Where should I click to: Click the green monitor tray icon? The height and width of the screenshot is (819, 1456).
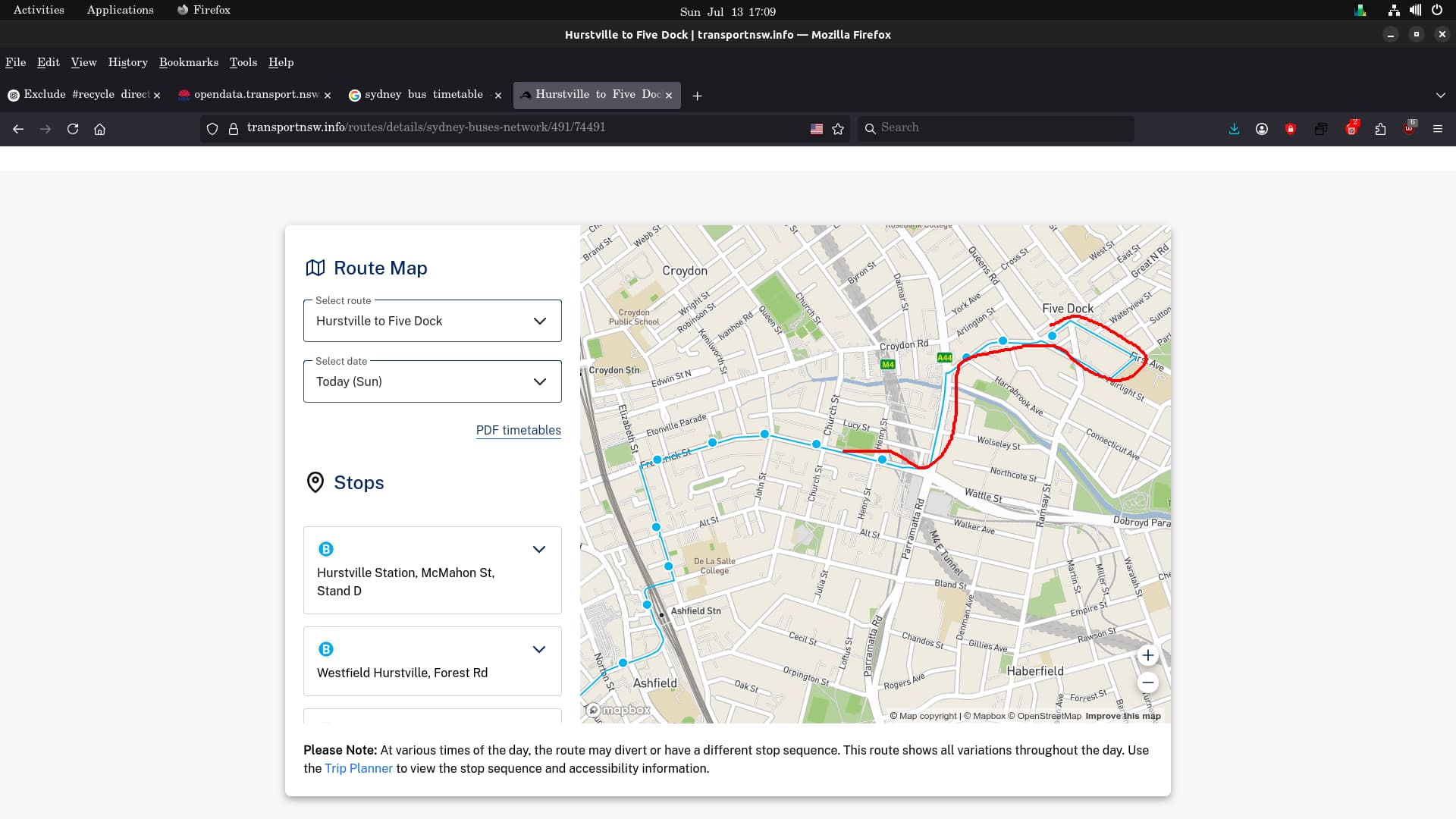click(x=1360, y=10)
